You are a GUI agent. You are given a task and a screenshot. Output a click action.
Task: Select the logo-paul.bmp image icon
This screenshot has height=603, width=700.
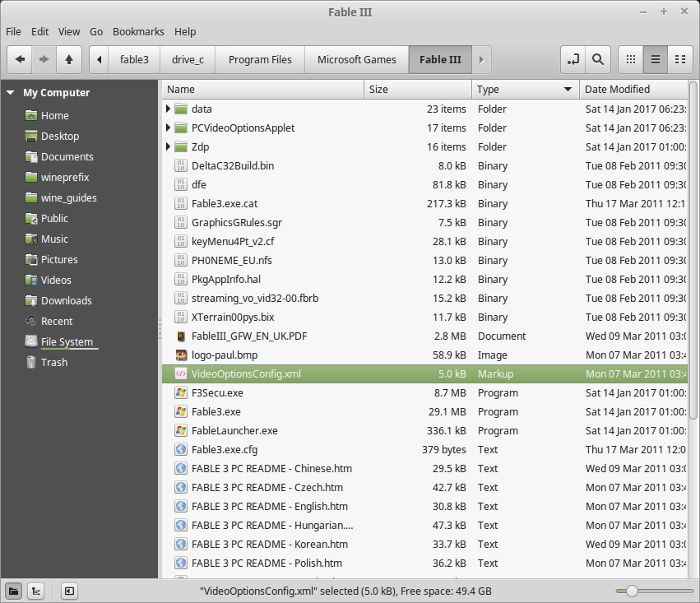click(180, 355)
